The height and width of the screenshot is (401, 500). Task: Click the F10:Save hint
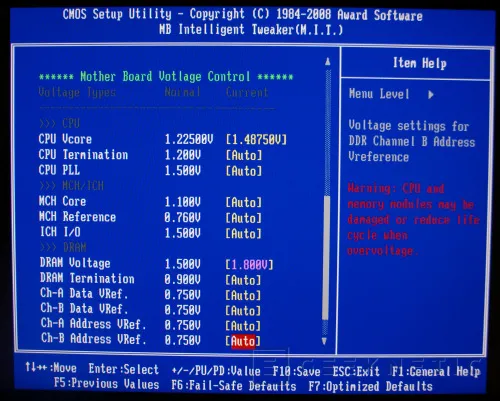[296, 371]
